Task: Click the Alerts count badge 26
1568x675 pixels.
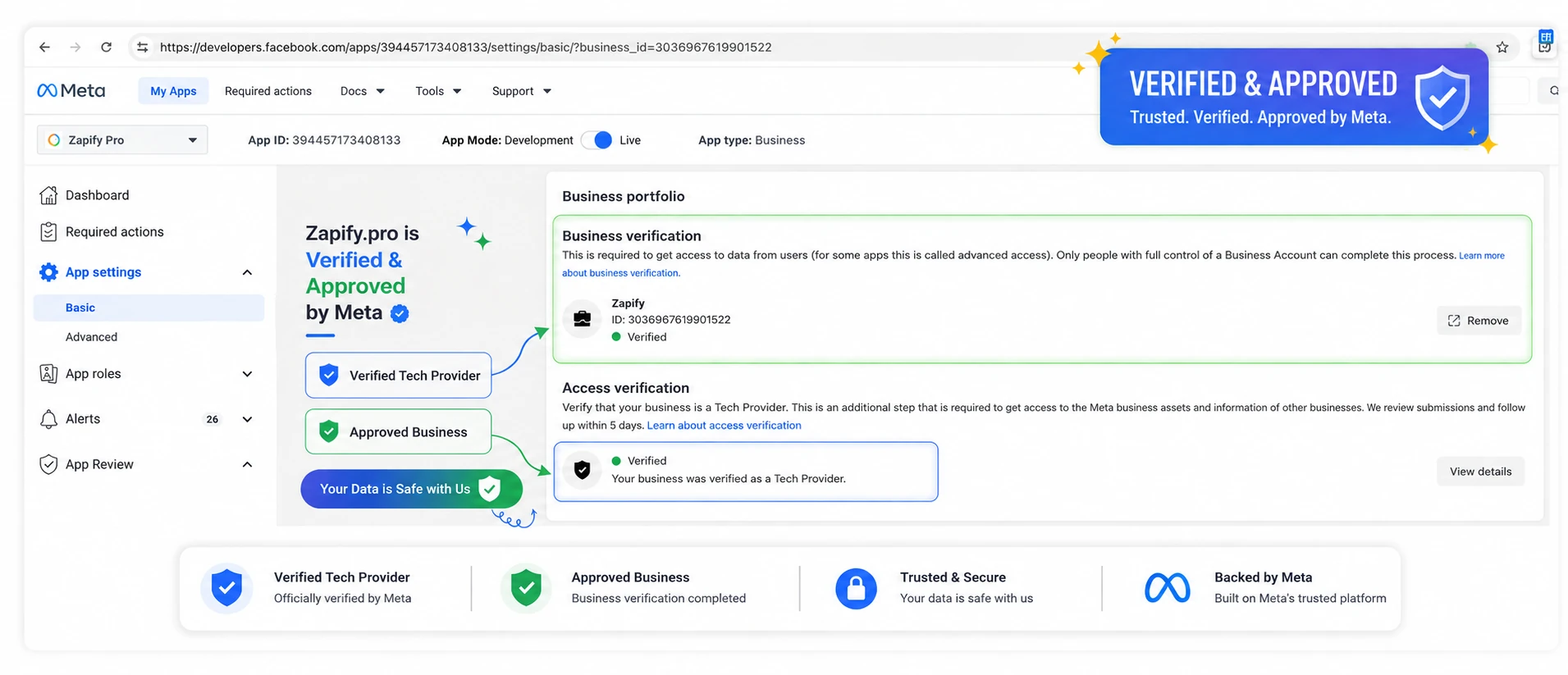Action: (213, 419)
